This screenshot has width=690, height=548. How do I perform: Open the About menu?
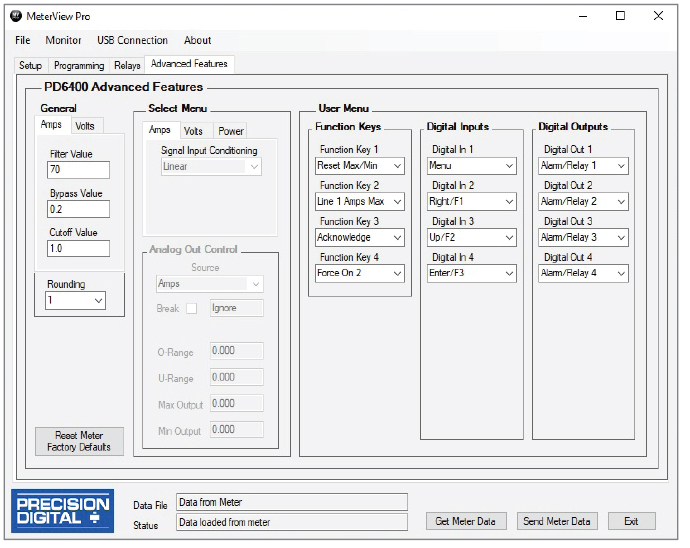tap(198, 40)
